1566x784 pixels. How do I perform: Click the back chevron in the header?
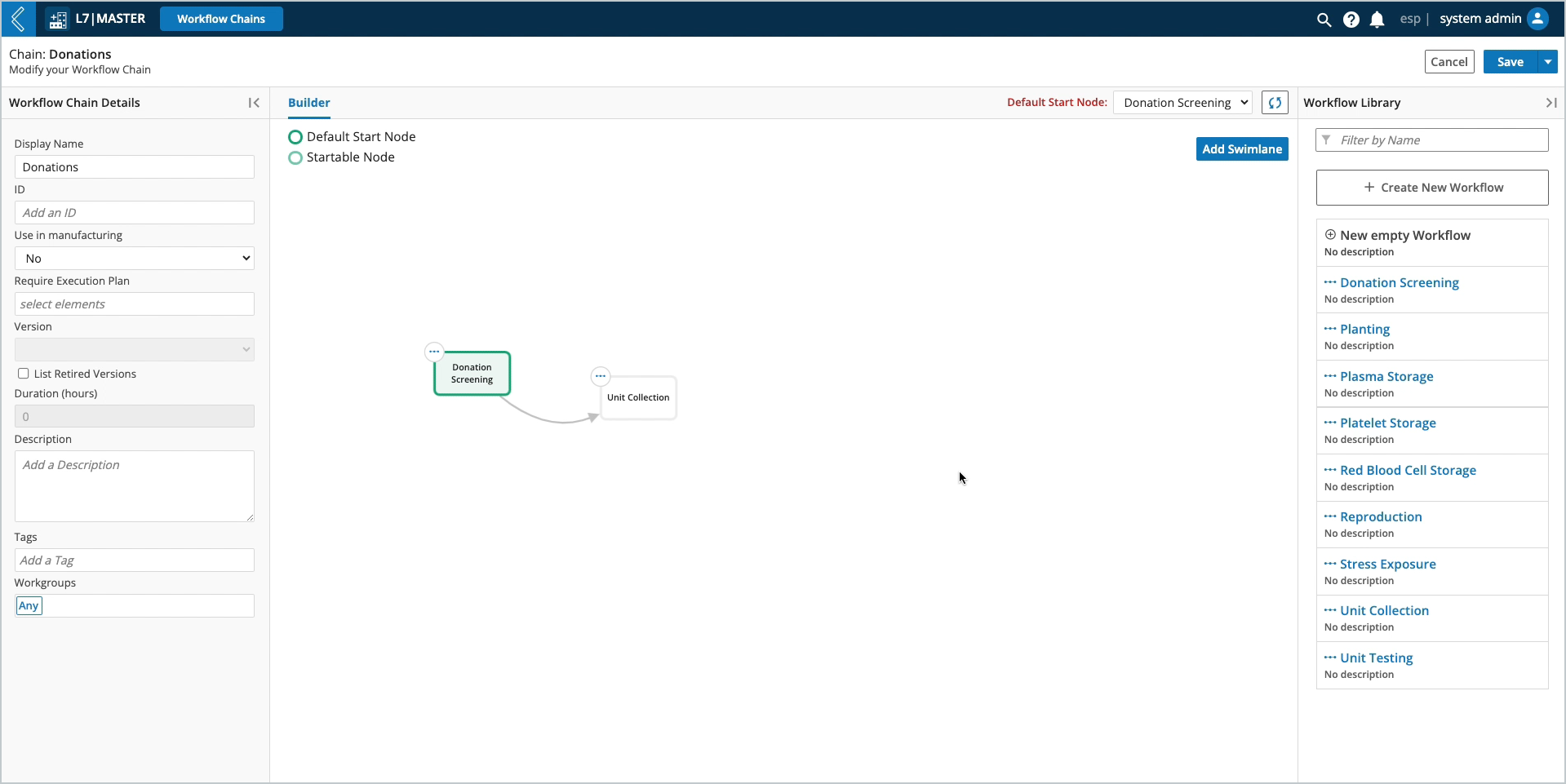18,19
